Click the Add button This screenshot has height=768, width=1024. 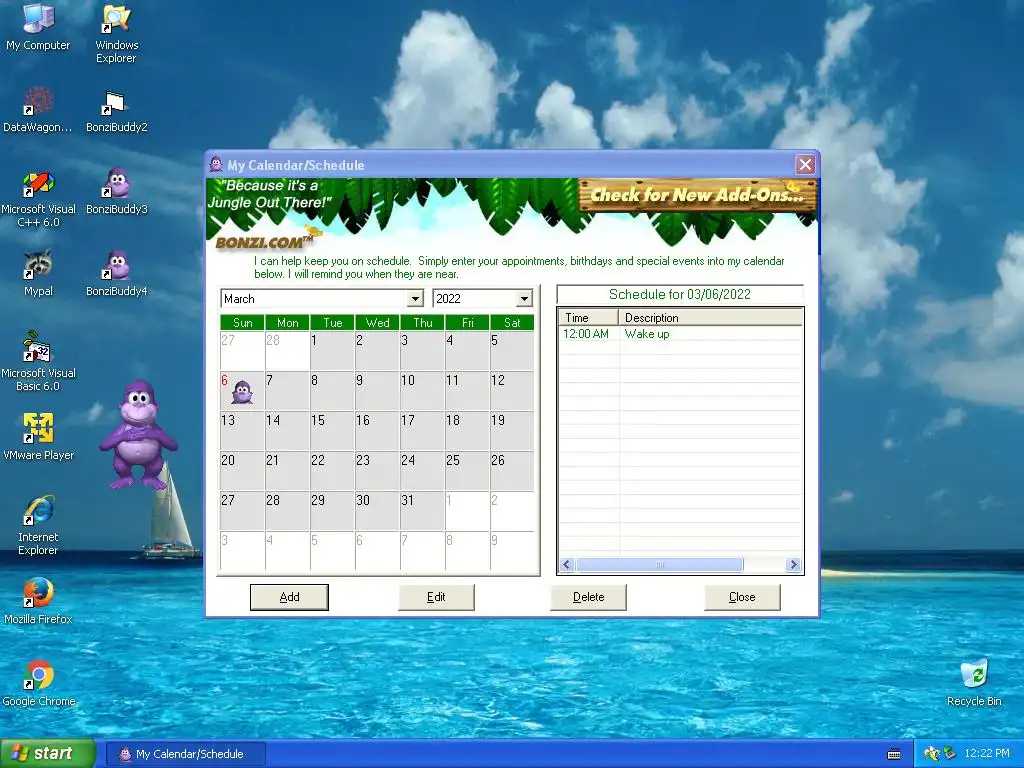[289, 597]
